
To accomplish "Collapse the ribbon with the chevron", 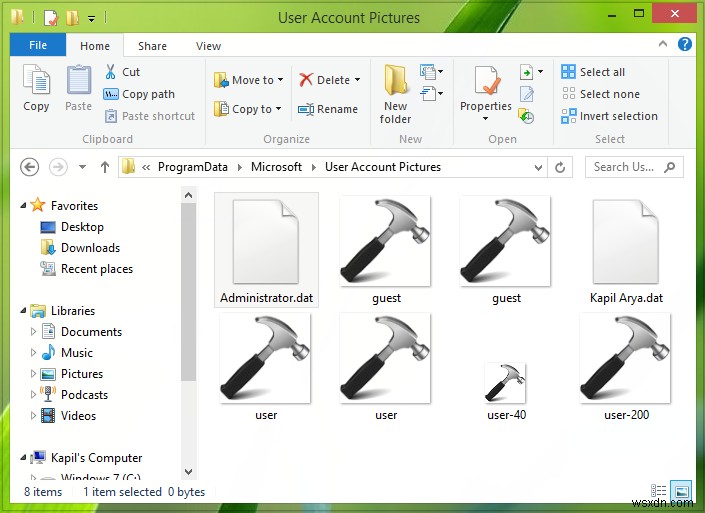I will [663, 44].
